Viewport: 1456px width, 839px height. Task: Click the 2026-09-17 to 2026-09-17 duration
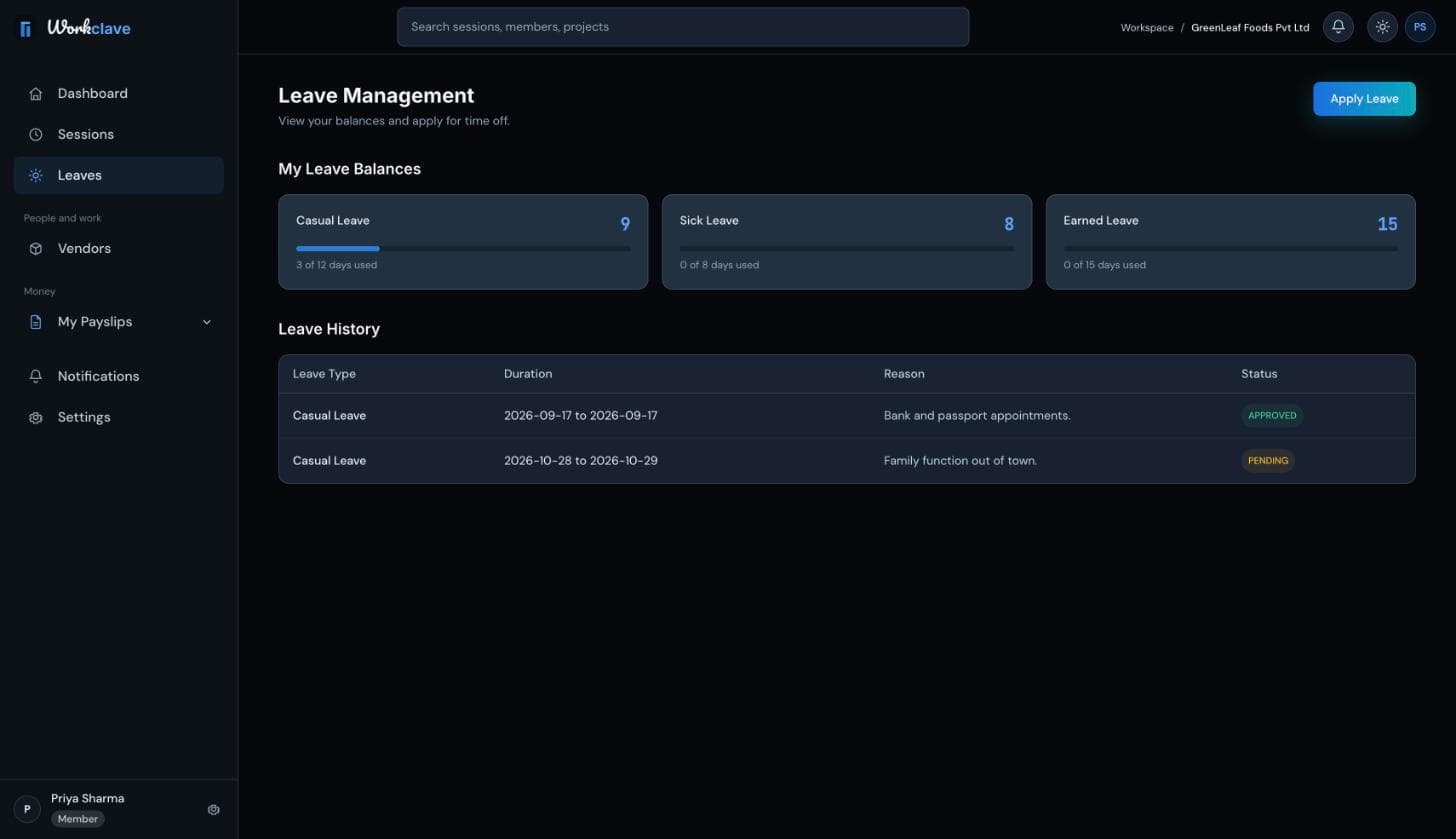(x=581, y=416)
